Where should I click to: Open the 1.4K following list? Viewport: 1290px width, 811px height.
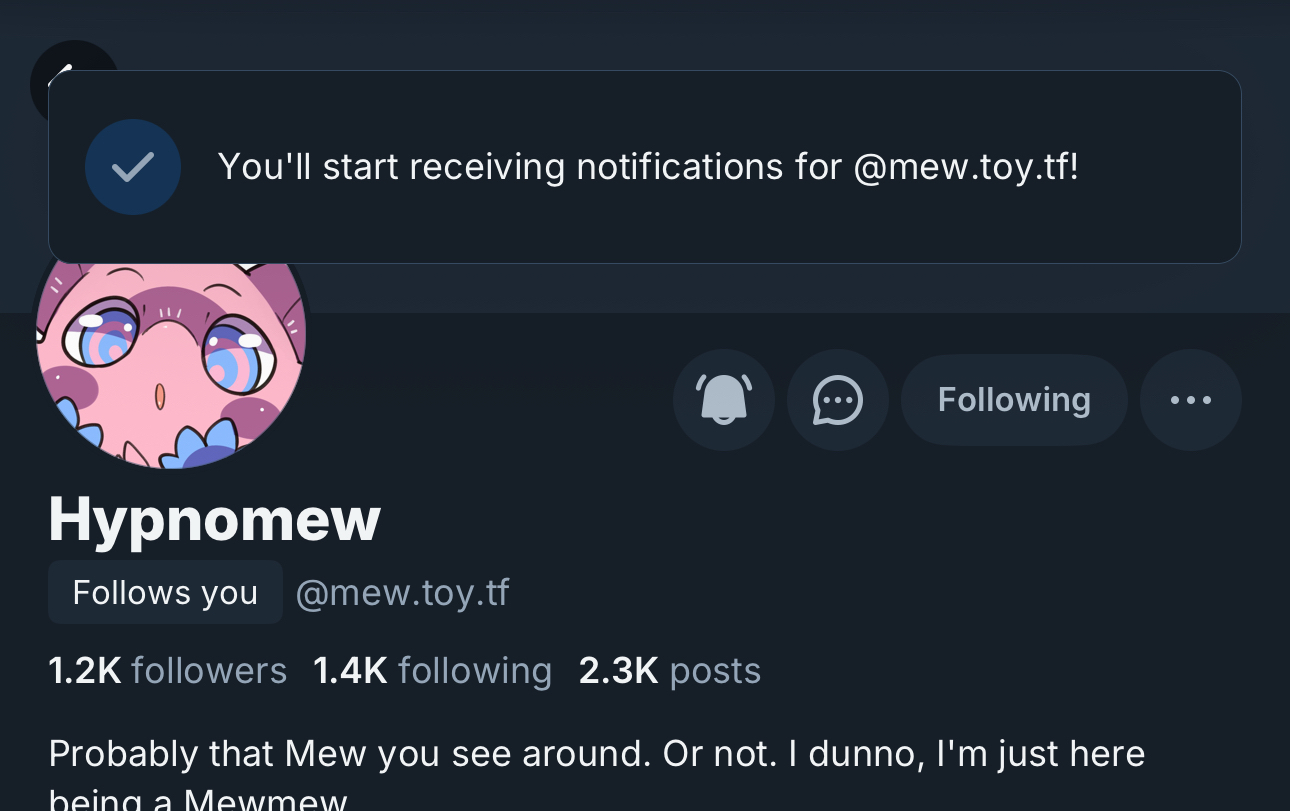(432, 671)
